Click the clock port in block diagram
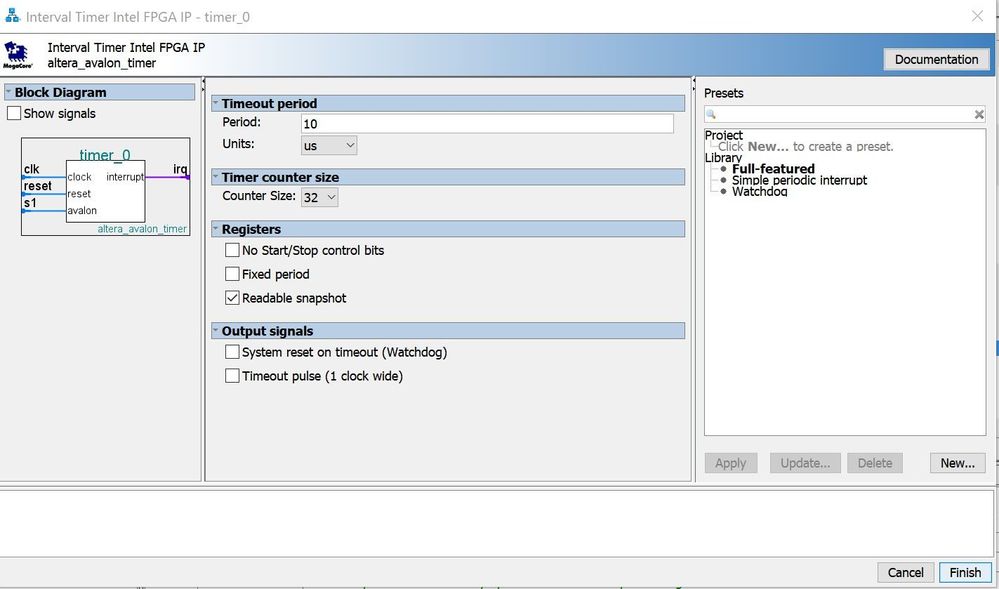Viewport: 999px width, 589px height. pyautogui.click(x=80, y=177)
